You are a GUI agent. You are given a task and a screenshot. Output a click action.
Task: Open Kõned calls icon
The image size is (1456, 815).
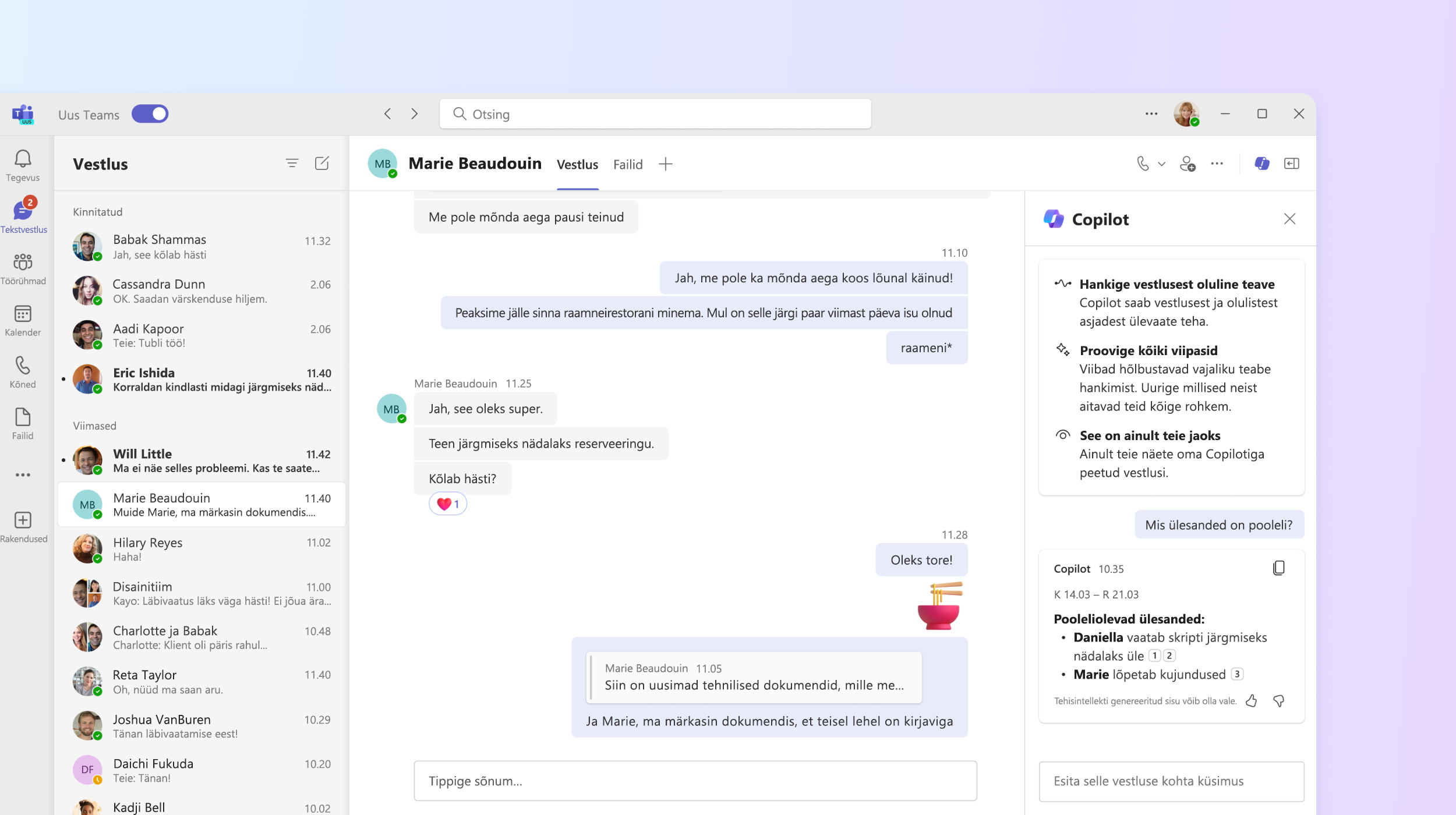click(x=23, y=372)
